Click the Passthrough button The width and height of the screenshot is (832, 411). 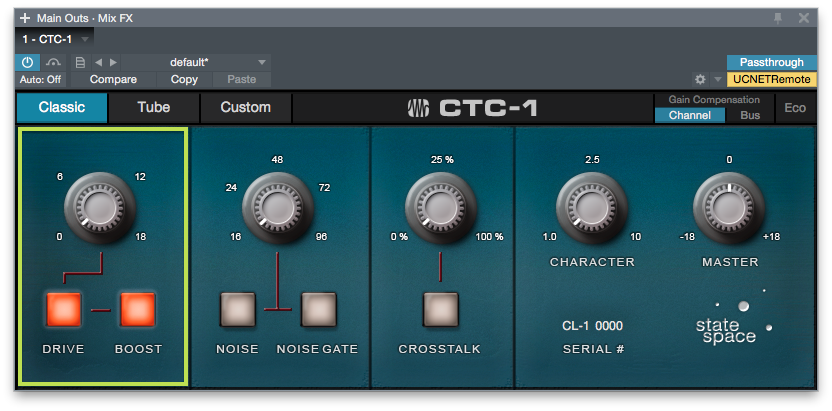[x=772, y=63]
